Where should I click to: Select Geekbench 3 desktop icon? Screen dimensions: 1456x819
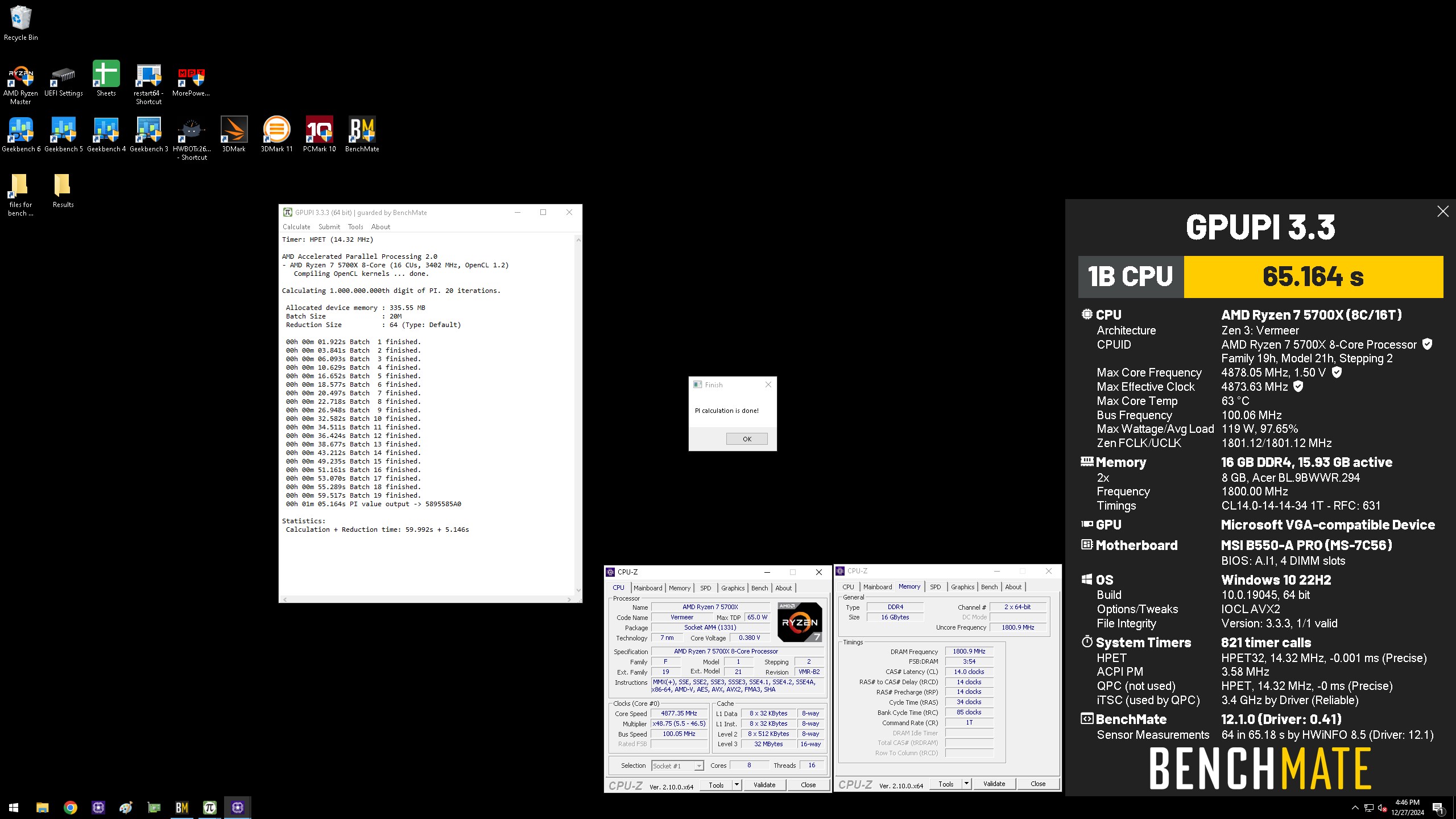[149, 135]
